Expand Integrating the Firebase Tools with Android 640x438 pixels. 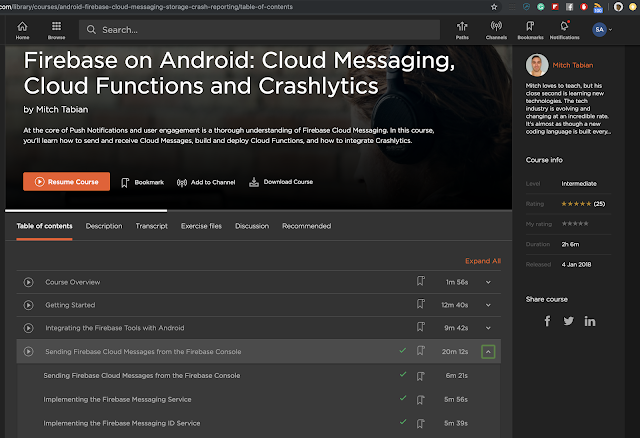(x=488, y=328)
